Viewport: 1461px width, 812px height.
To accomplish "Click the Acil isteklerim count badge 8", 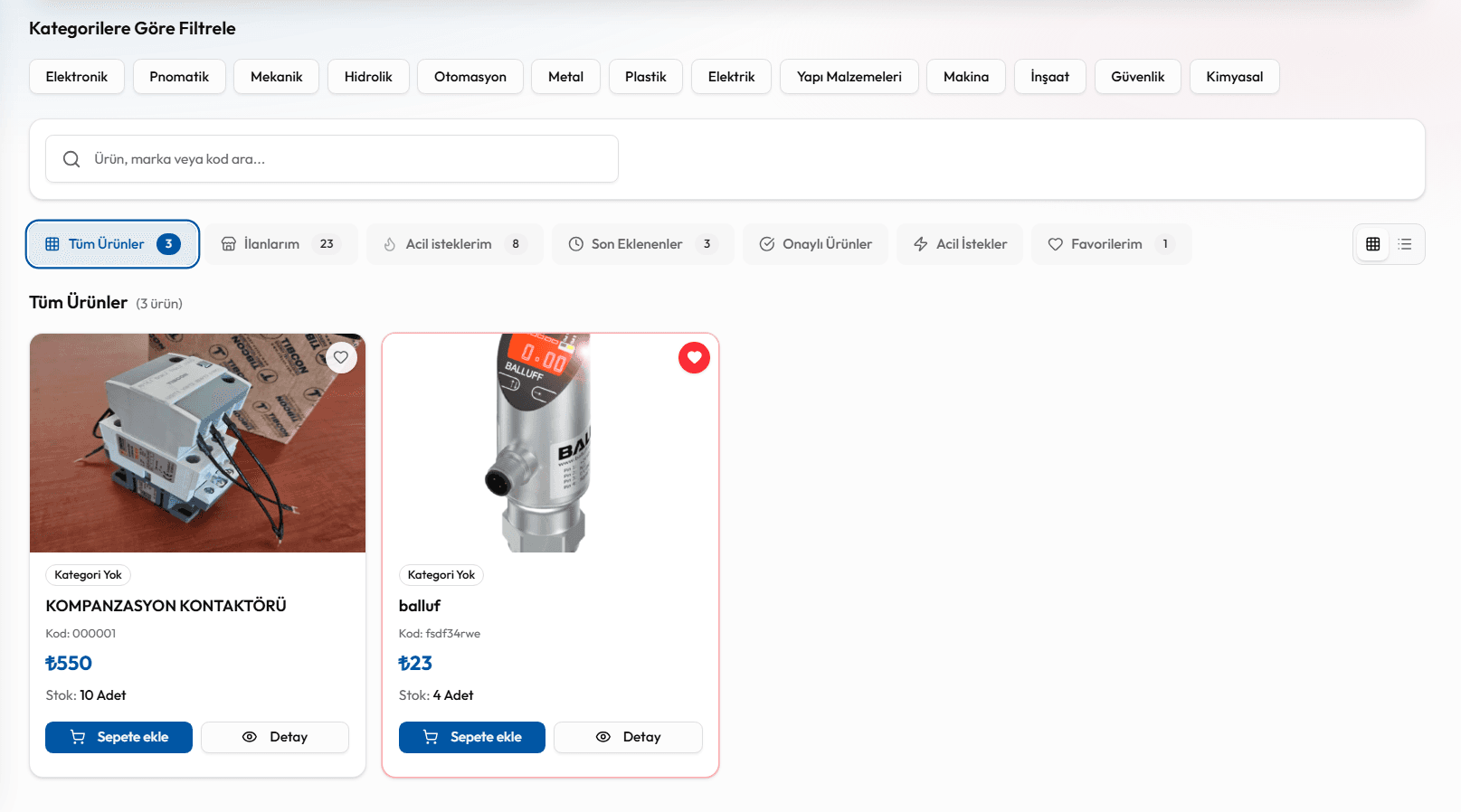I will click(516, 244).
